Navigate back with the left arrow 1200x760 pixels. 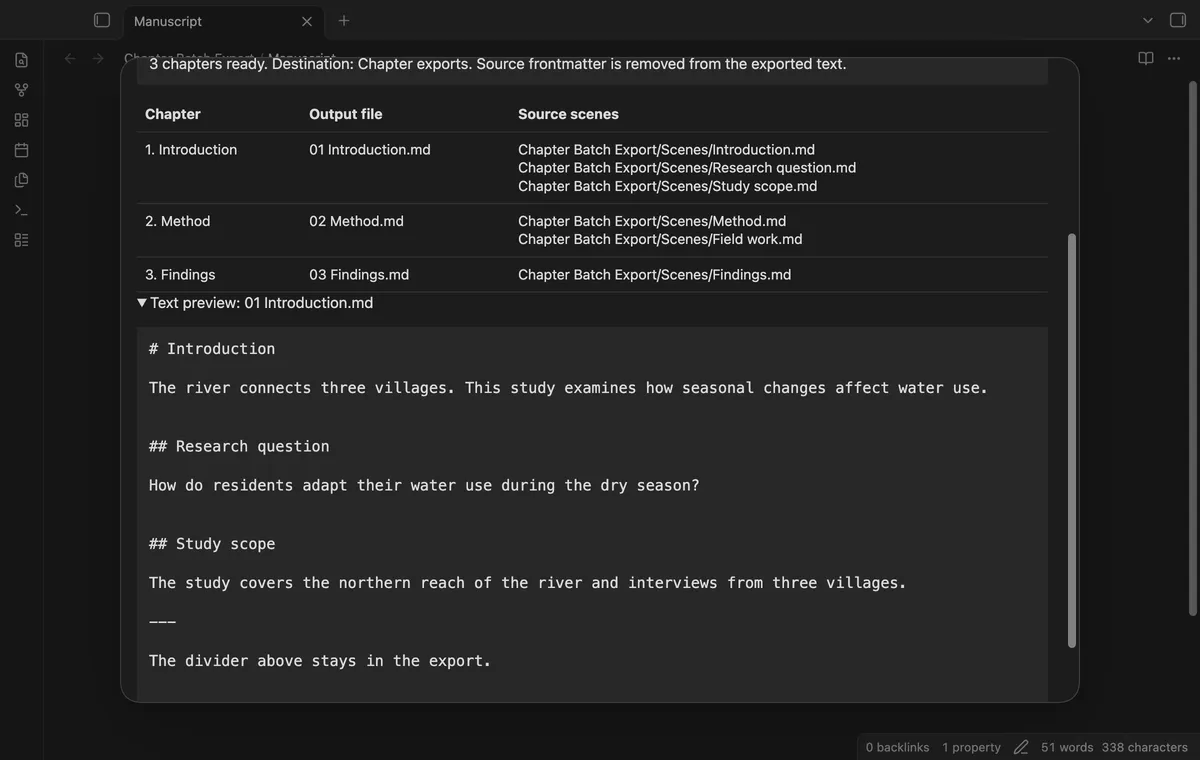pyautogui.click(x=70, y=58)
